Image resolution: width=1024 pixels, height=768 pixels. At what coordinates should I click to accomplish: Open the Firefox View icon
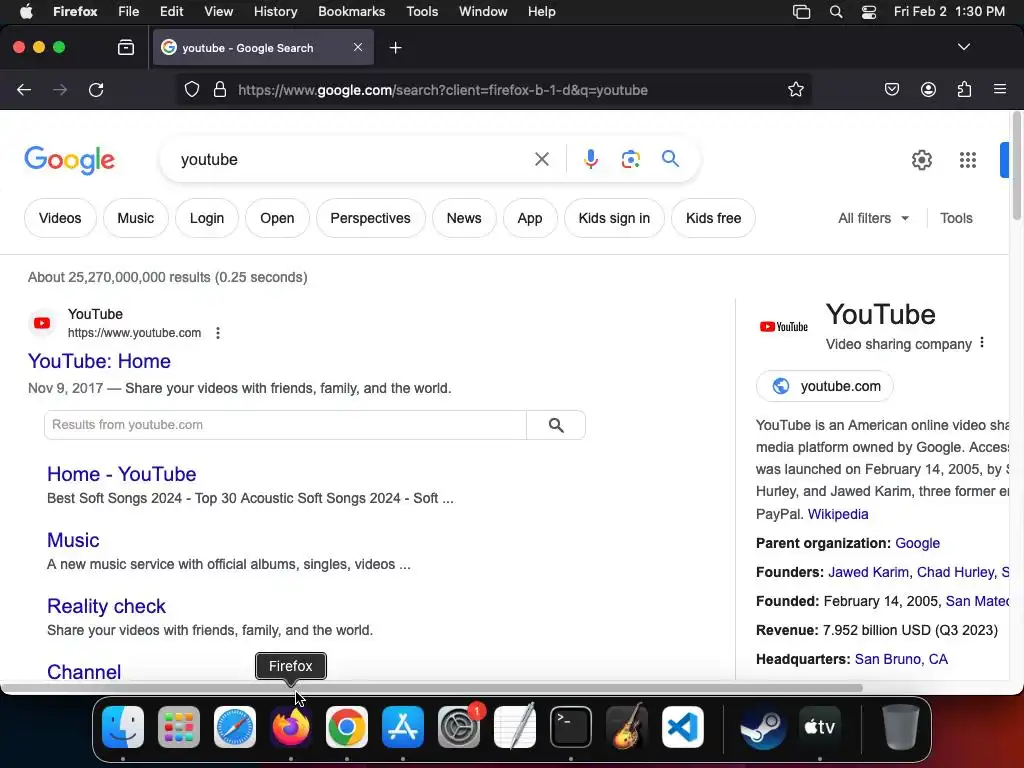(126, 48)
